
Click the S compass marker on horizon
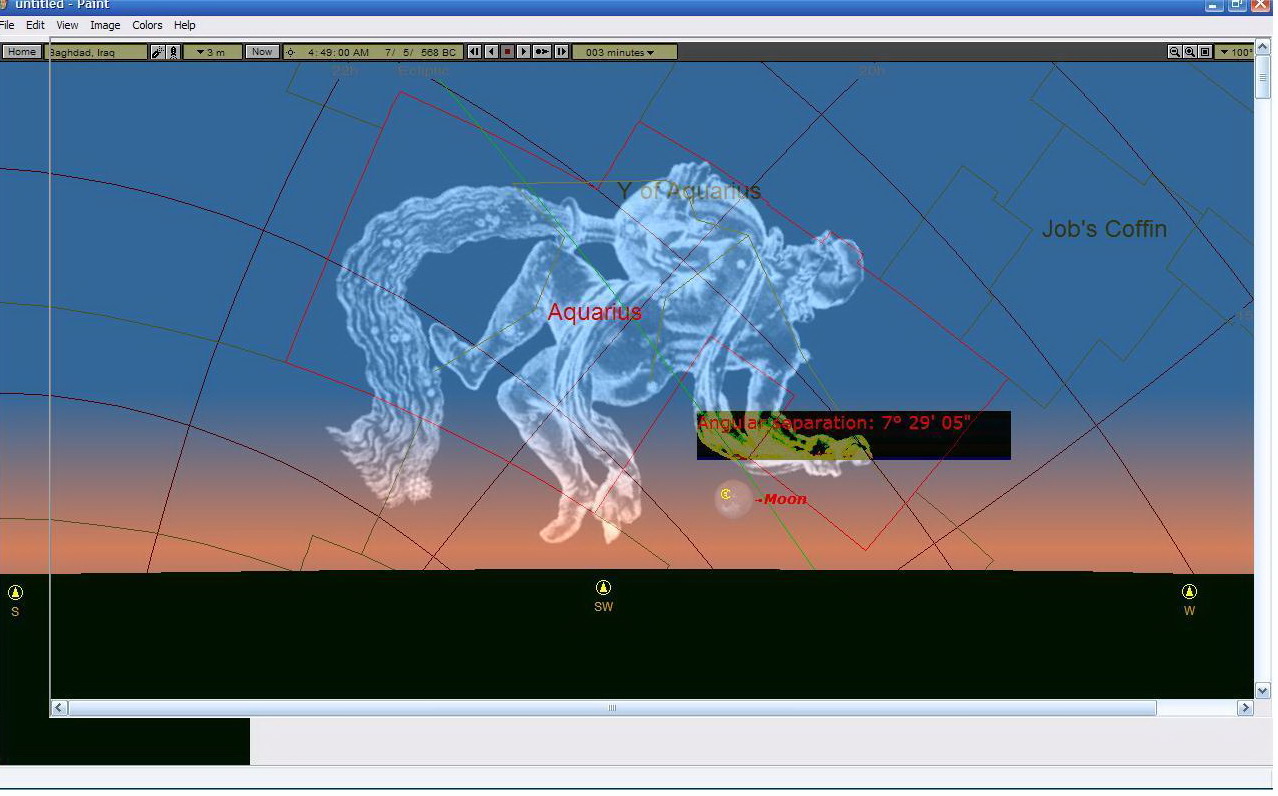15,592
